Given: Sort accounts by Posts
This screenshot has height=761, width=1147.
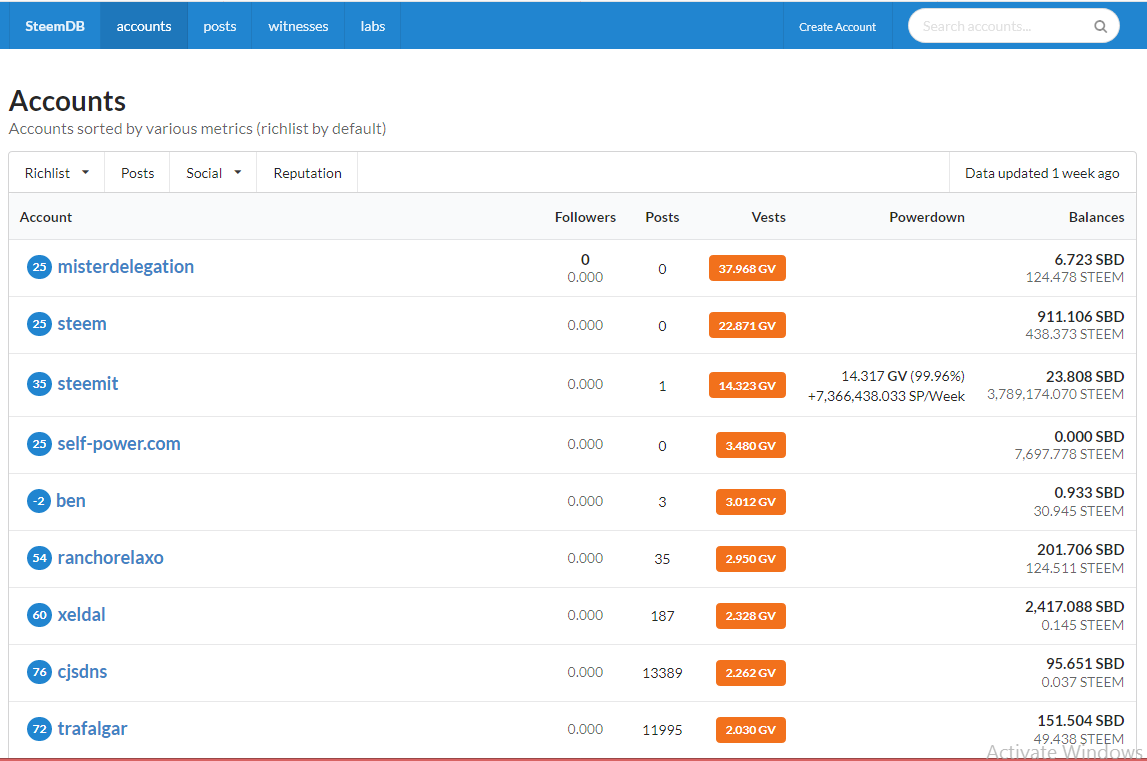Looking at the screenshot, I should [x=138, y=173].
